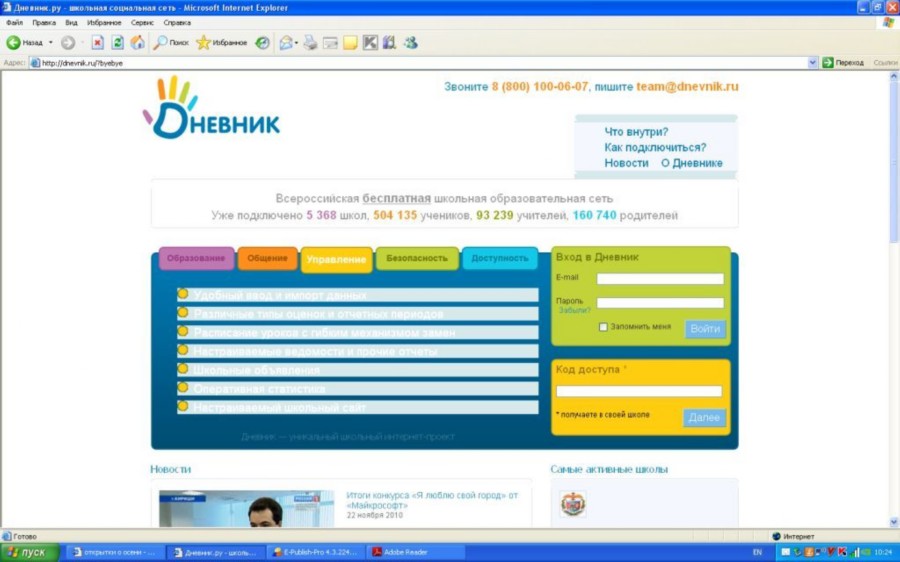The image size is (900, 562).
Task: Click the Back (Назад) arrow icon
Action: click(x=13, y=42)
